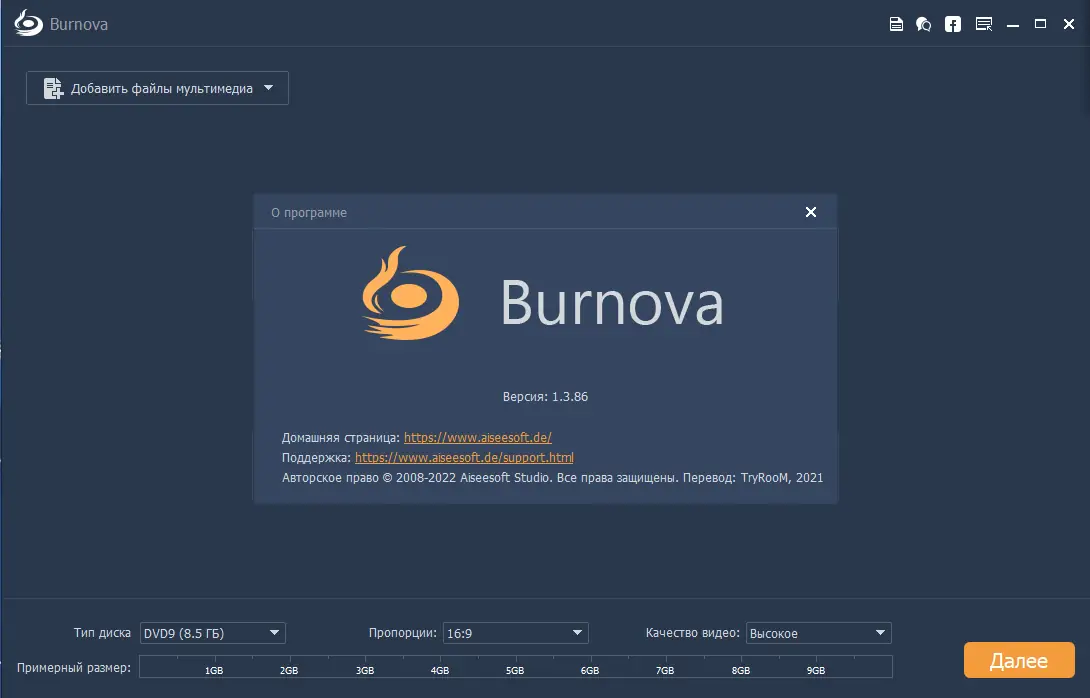Click the Версия: 1.3.86 text
The image size is (1090, 698).
pyautogui.click(x=545, y=396)
